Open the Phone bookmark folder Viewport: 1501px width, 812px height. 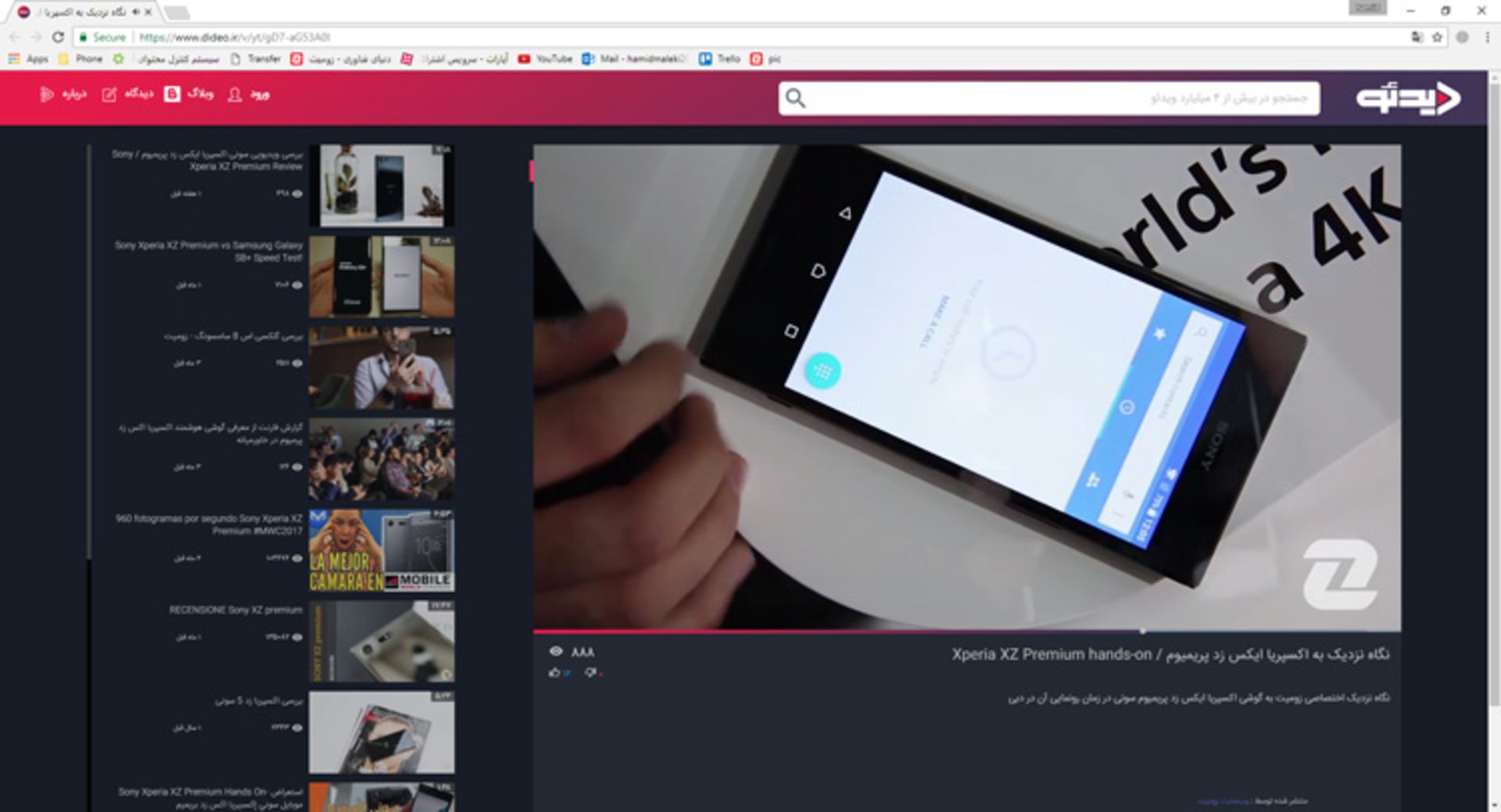(81, 59)
